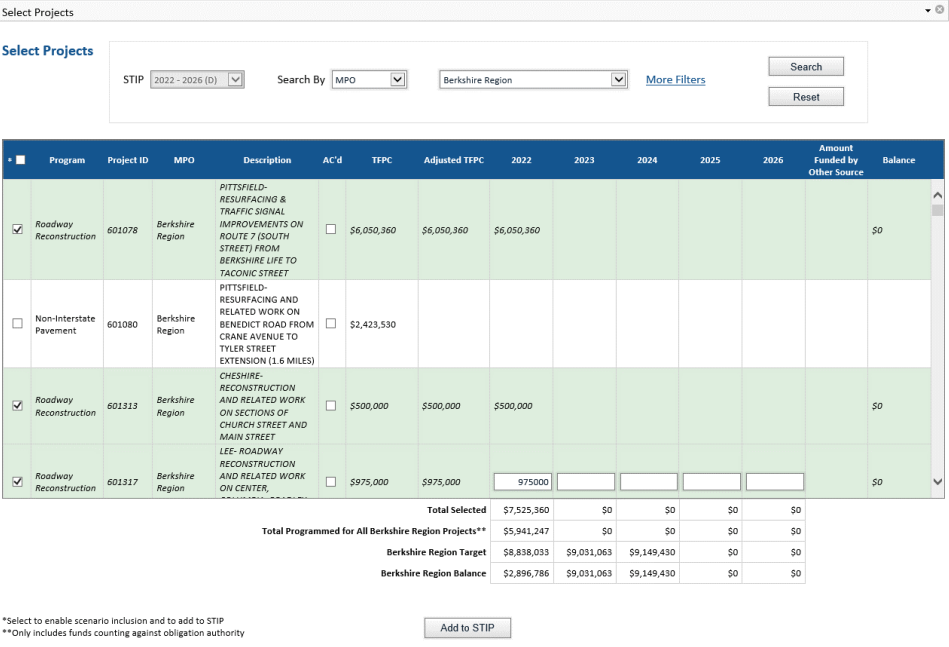
Task: Click the Search button
Action: pos(805,66)
